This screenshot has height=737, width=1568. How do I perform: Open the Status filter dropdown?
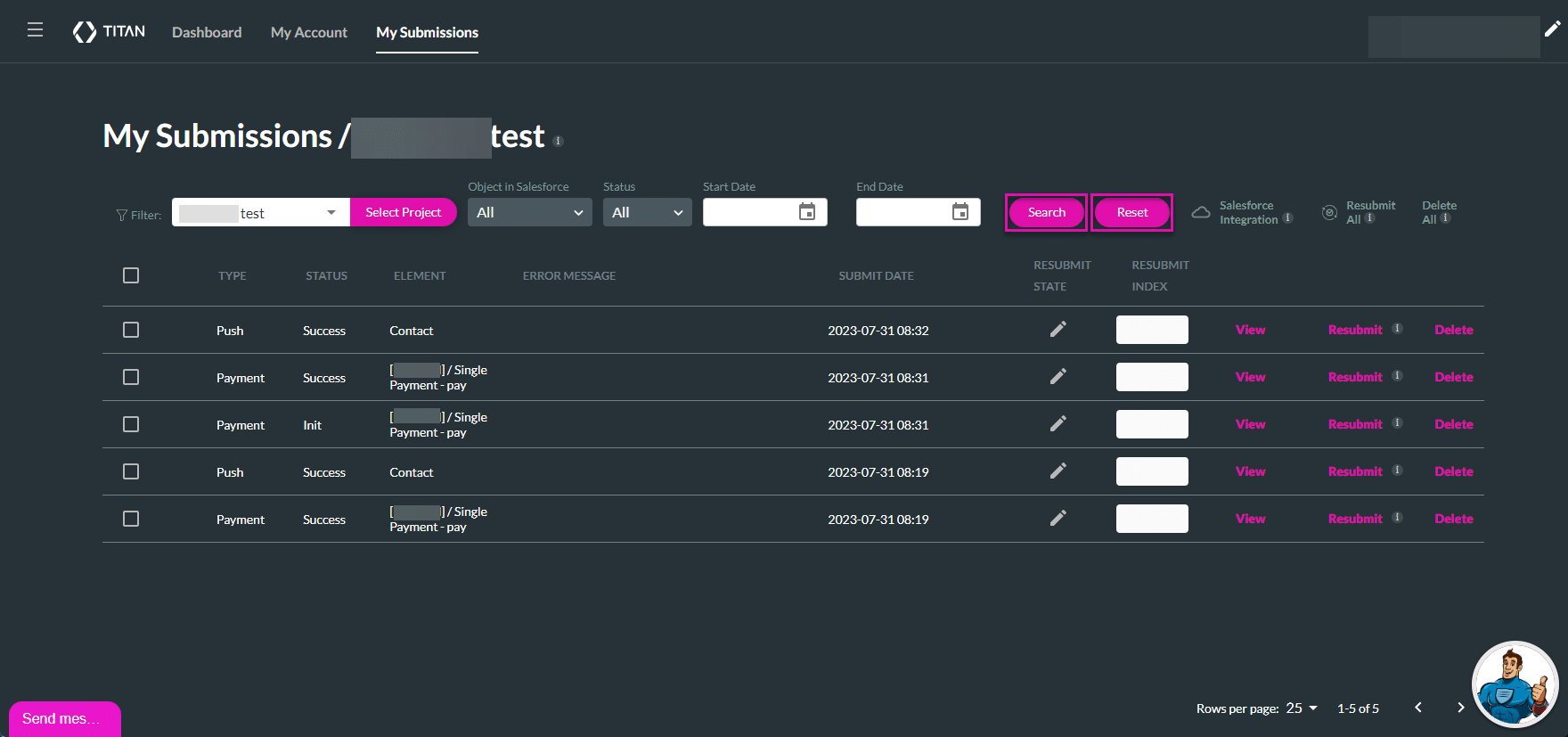click(647, 212)
